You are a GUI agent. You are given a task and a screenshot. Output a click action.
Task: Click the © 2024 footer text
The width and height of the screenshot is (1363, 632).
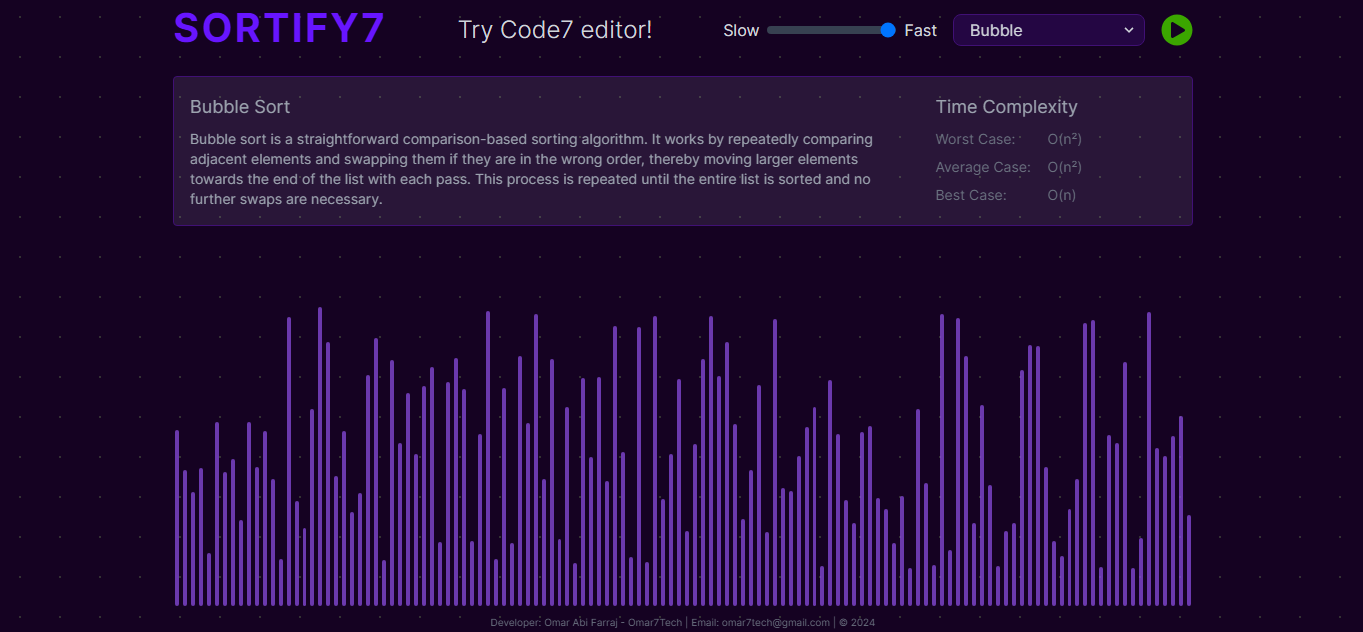(x=857, y=623)
